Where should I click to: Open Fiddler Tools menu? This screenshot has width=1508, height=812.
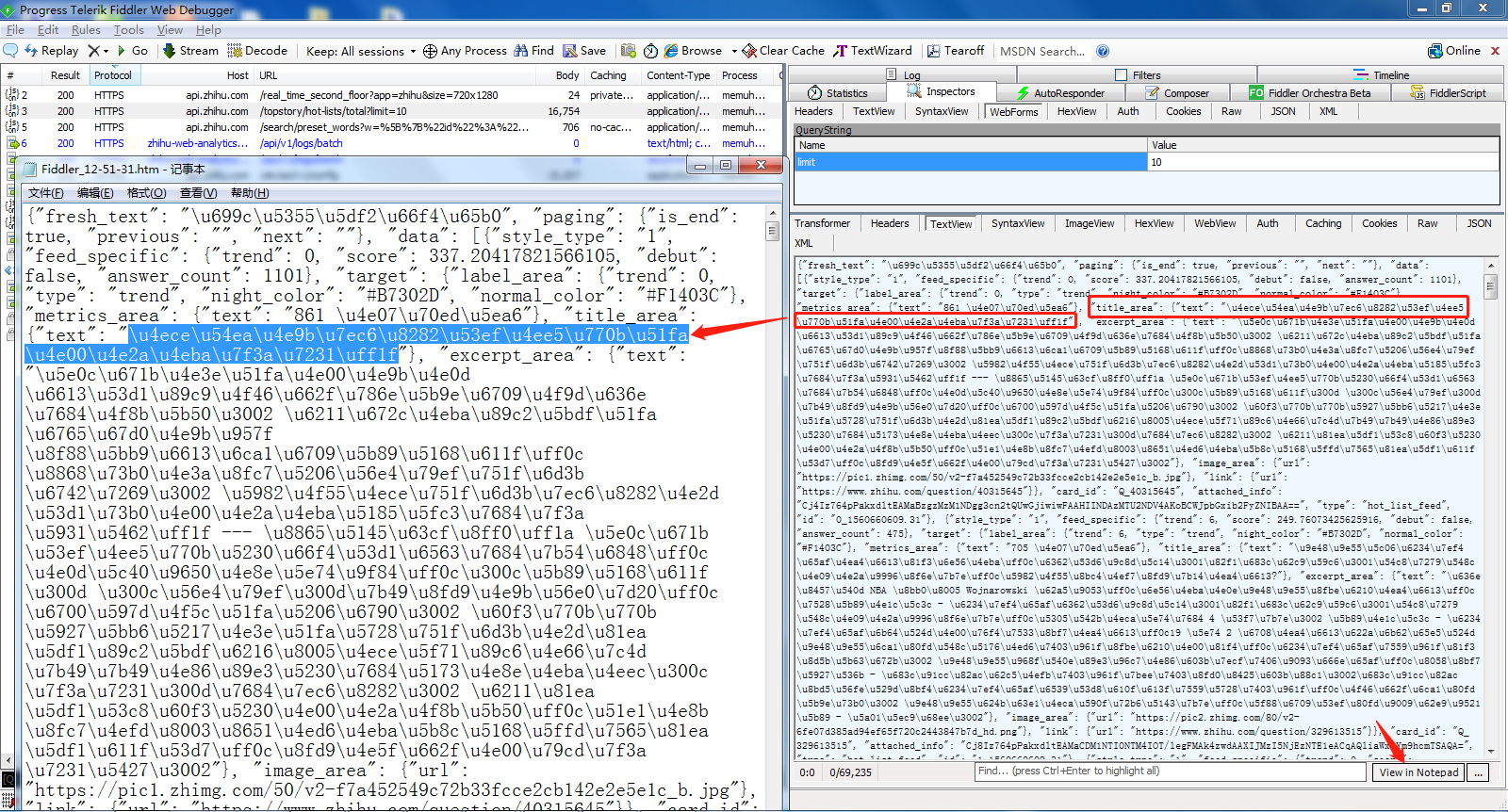[x=129, y=30]
